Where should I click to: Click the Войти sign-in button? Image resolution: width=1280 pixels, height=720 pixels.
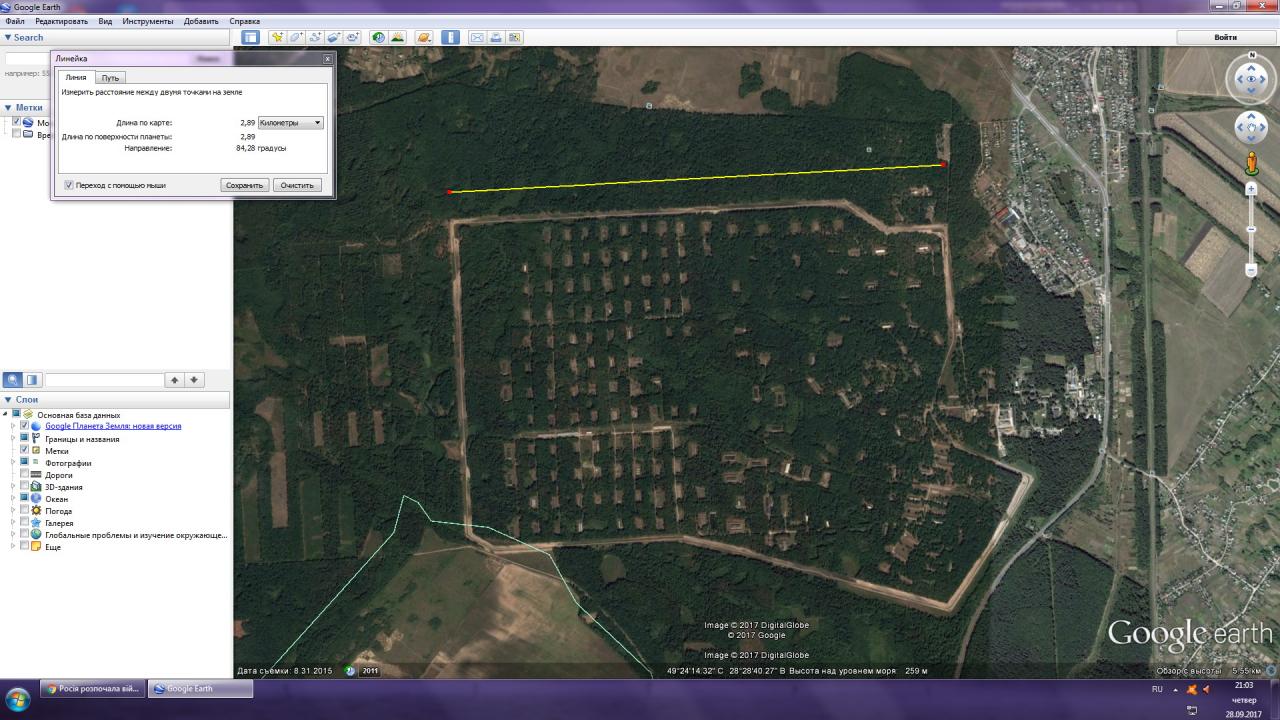(1225, 37)
